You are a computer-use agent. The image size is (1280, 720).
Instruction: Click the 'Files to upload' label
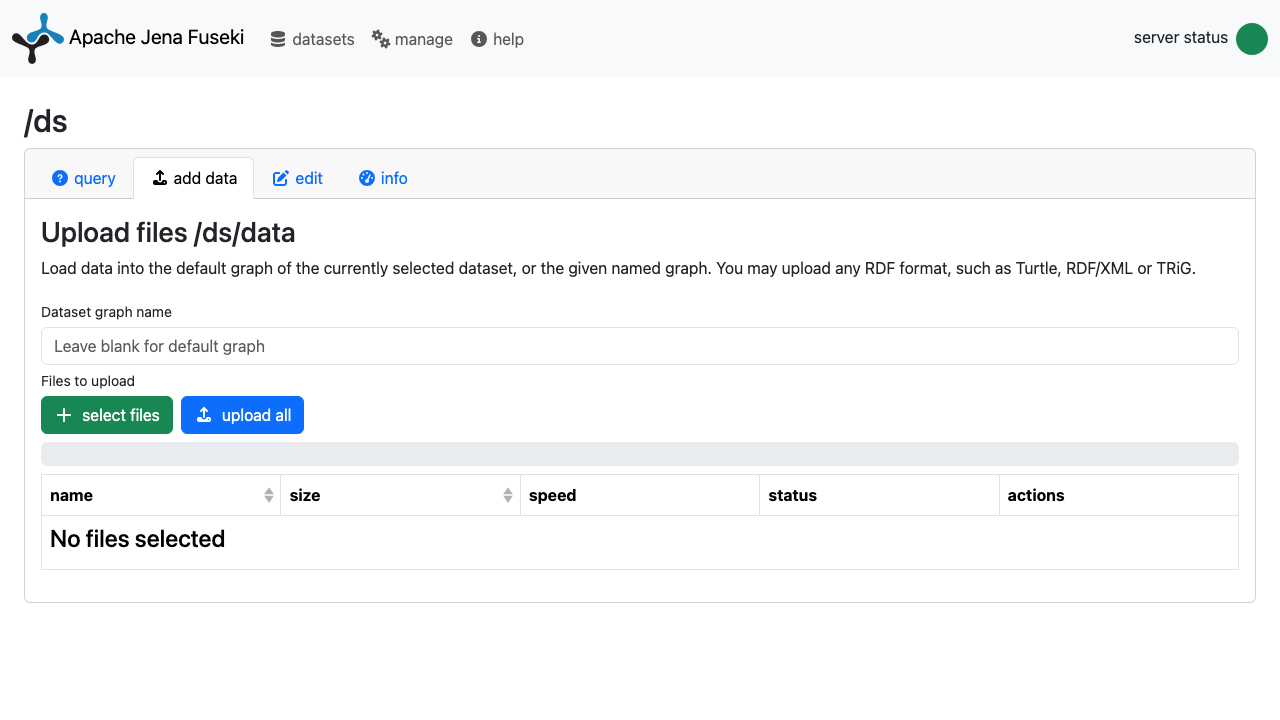[x=88, y=381]
